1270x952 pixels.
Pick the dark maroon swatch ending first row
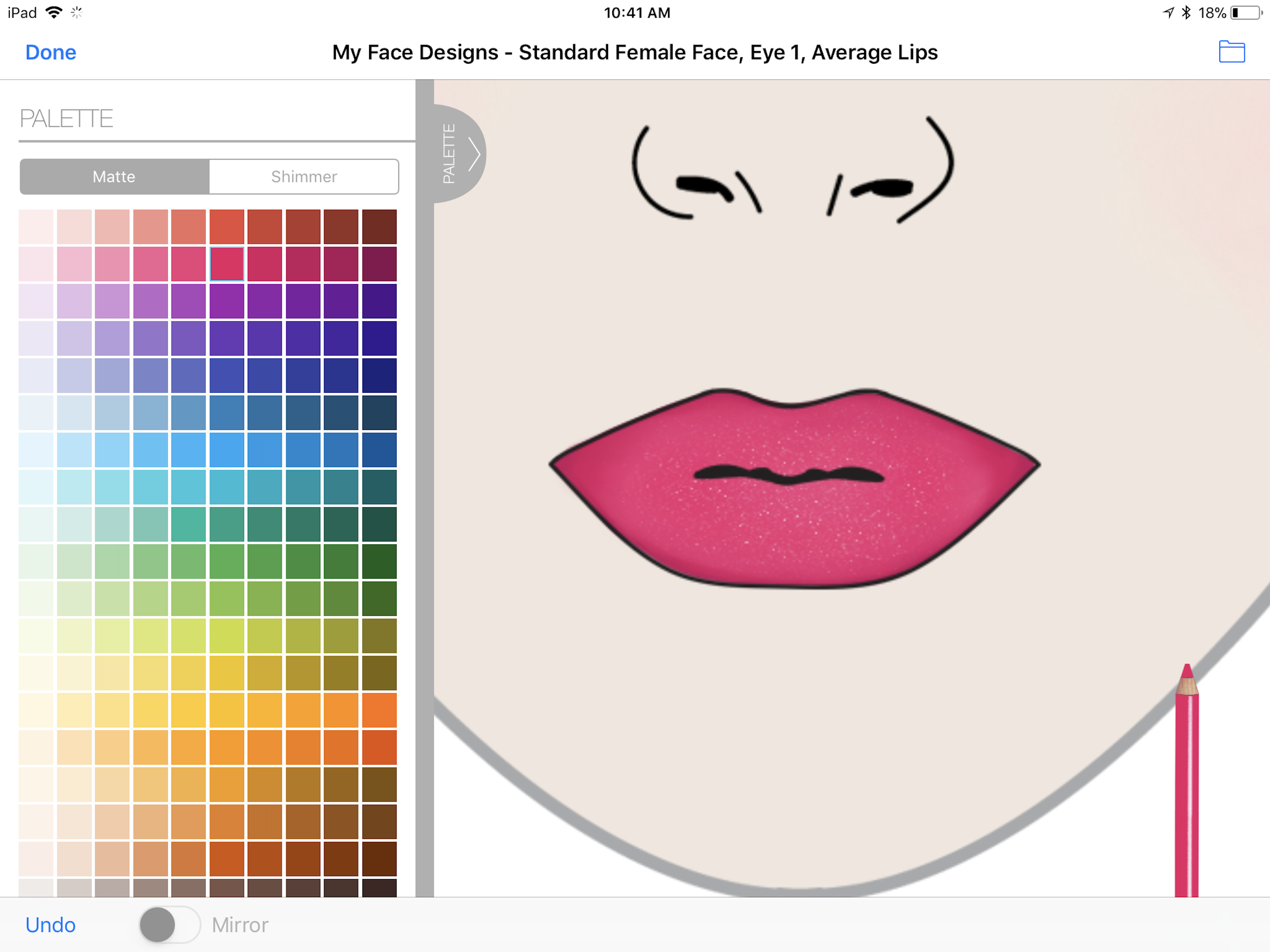click(x=379, y=226)
